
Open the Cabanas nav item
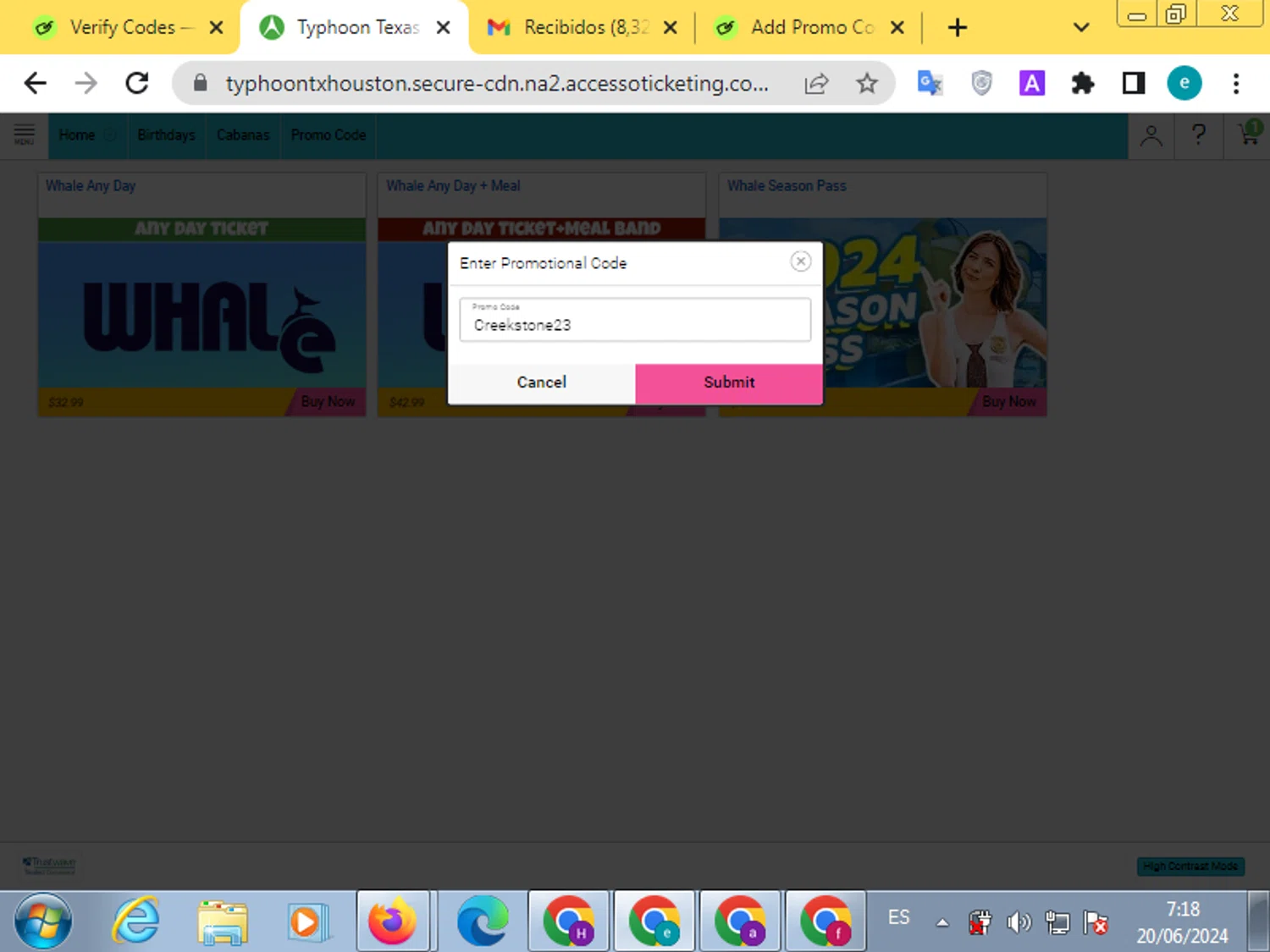pyautogui.click(x=243, y=135)
